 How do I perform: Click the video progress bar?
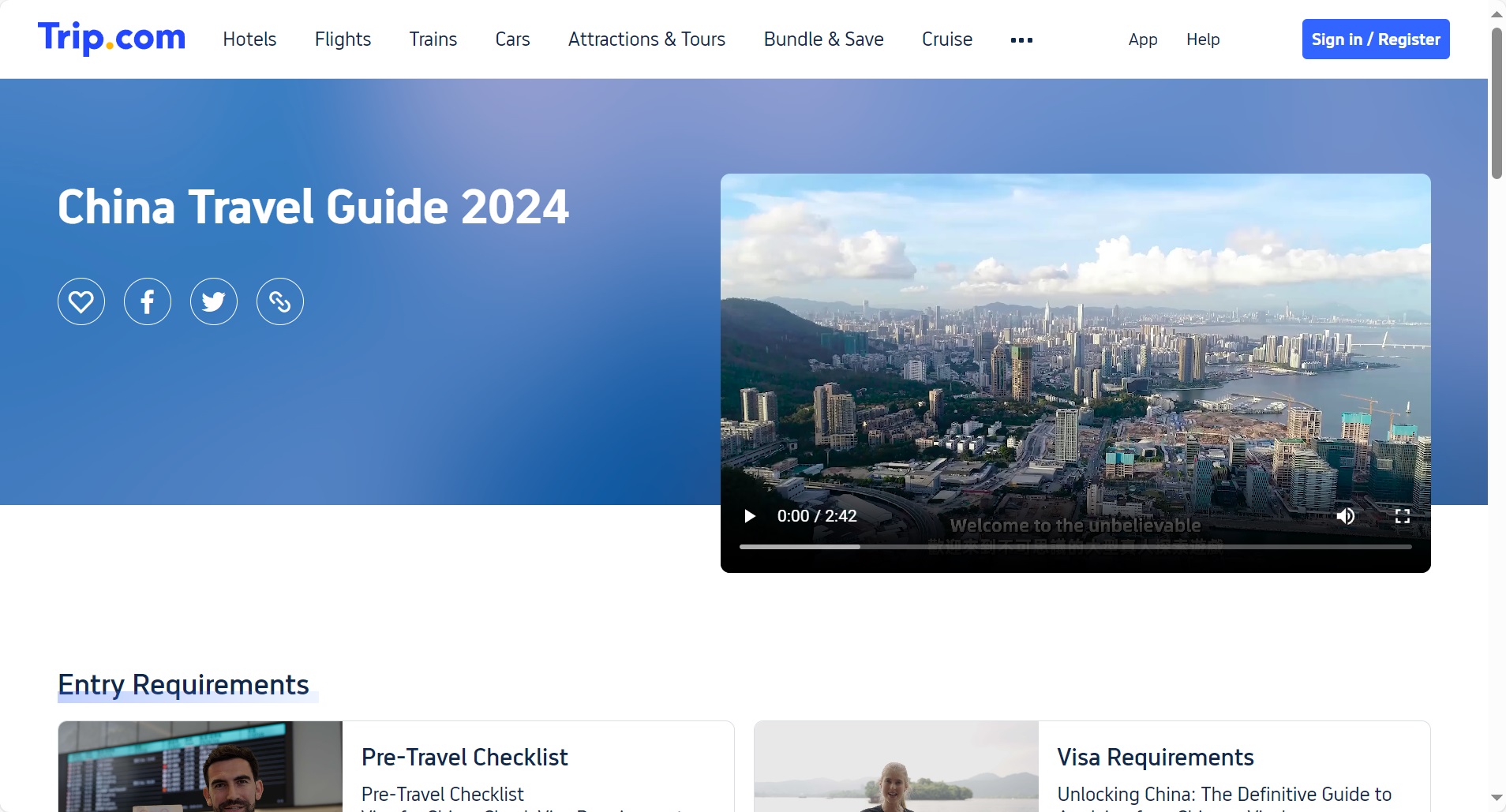click(1076, 546)
